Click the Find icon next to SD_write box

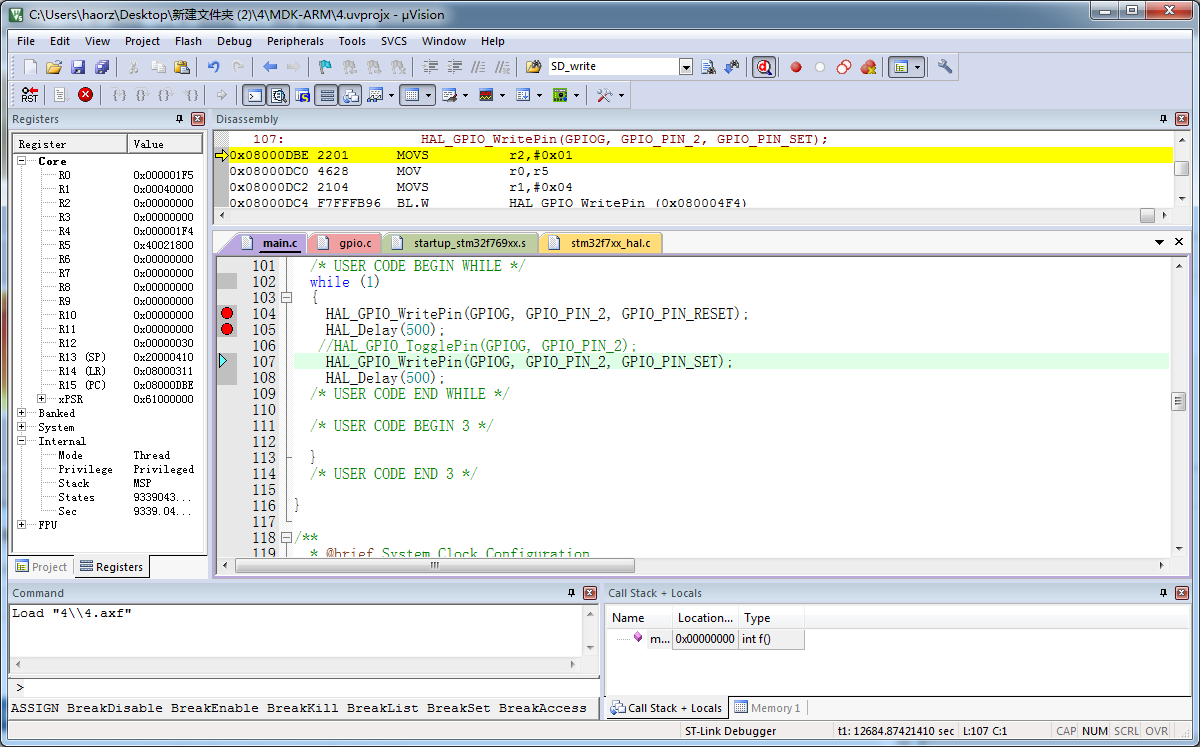click(708, 67)
